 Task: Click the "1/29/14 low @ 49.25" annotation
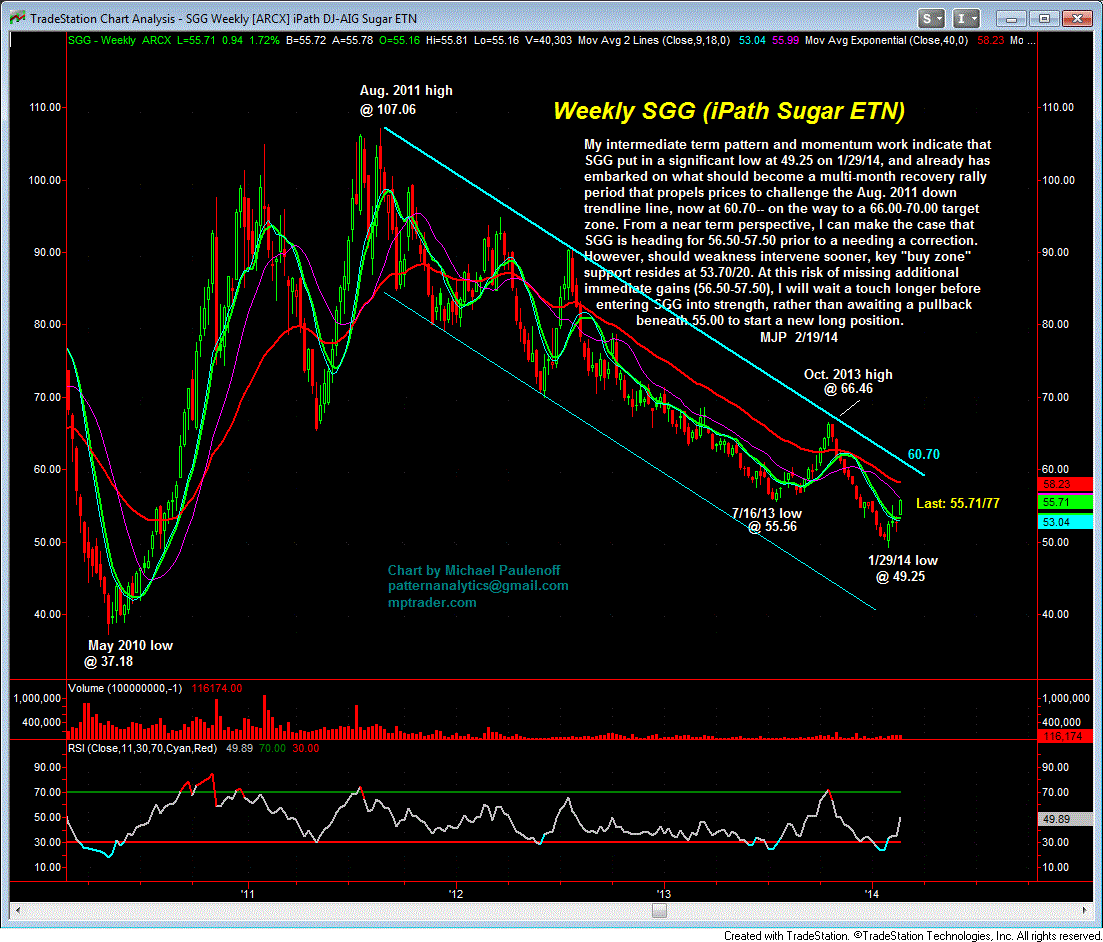click(903, 568)
